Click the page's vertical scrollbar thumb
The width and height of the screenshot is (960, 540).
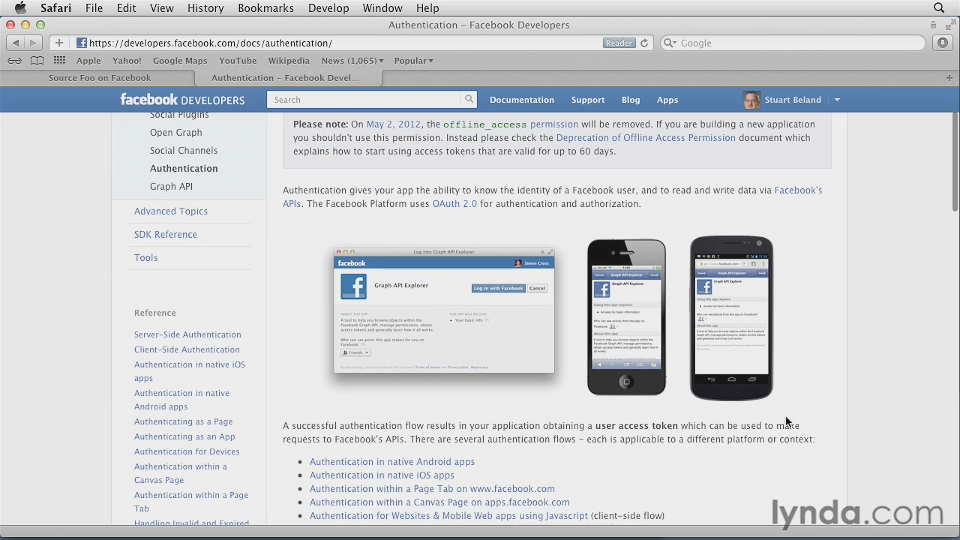click(x=954, y=160)
